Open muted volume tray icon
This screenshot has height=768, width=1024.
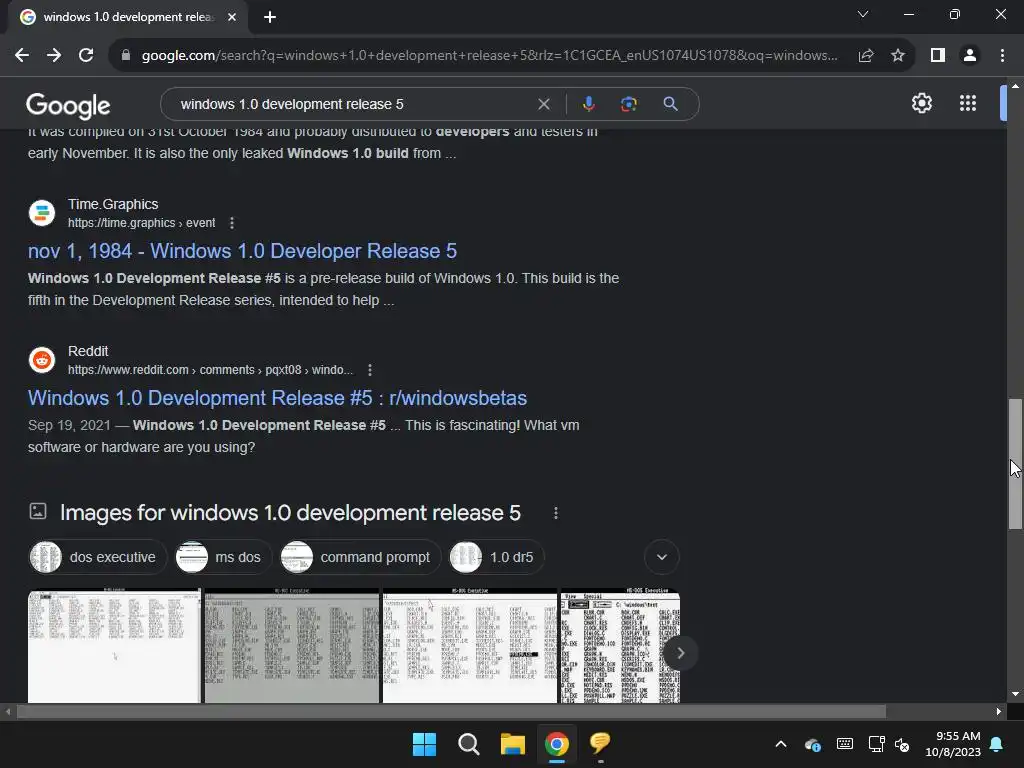click(903, 744)
